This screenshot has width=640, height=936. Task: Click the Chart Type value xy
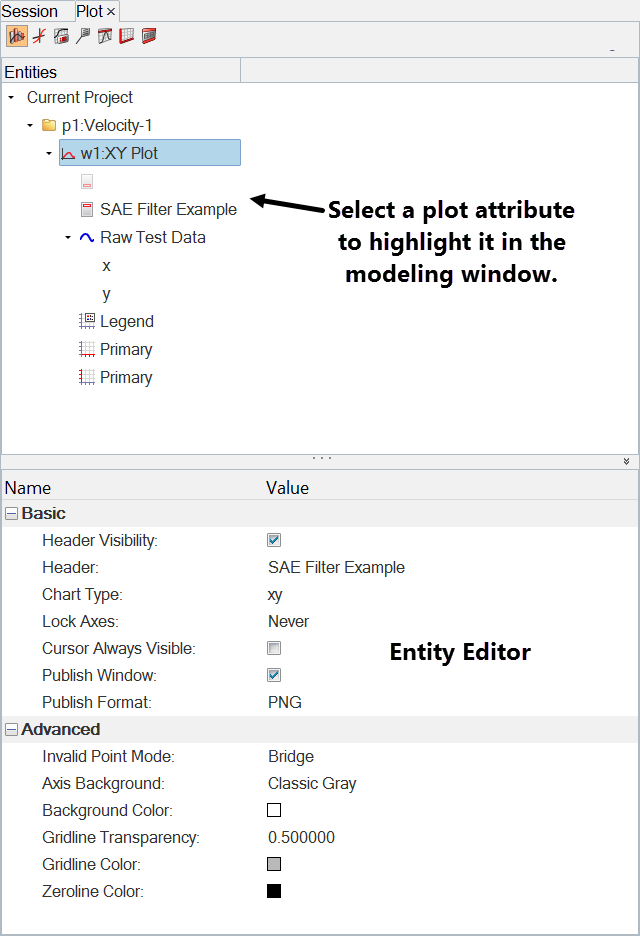[275, 594]
